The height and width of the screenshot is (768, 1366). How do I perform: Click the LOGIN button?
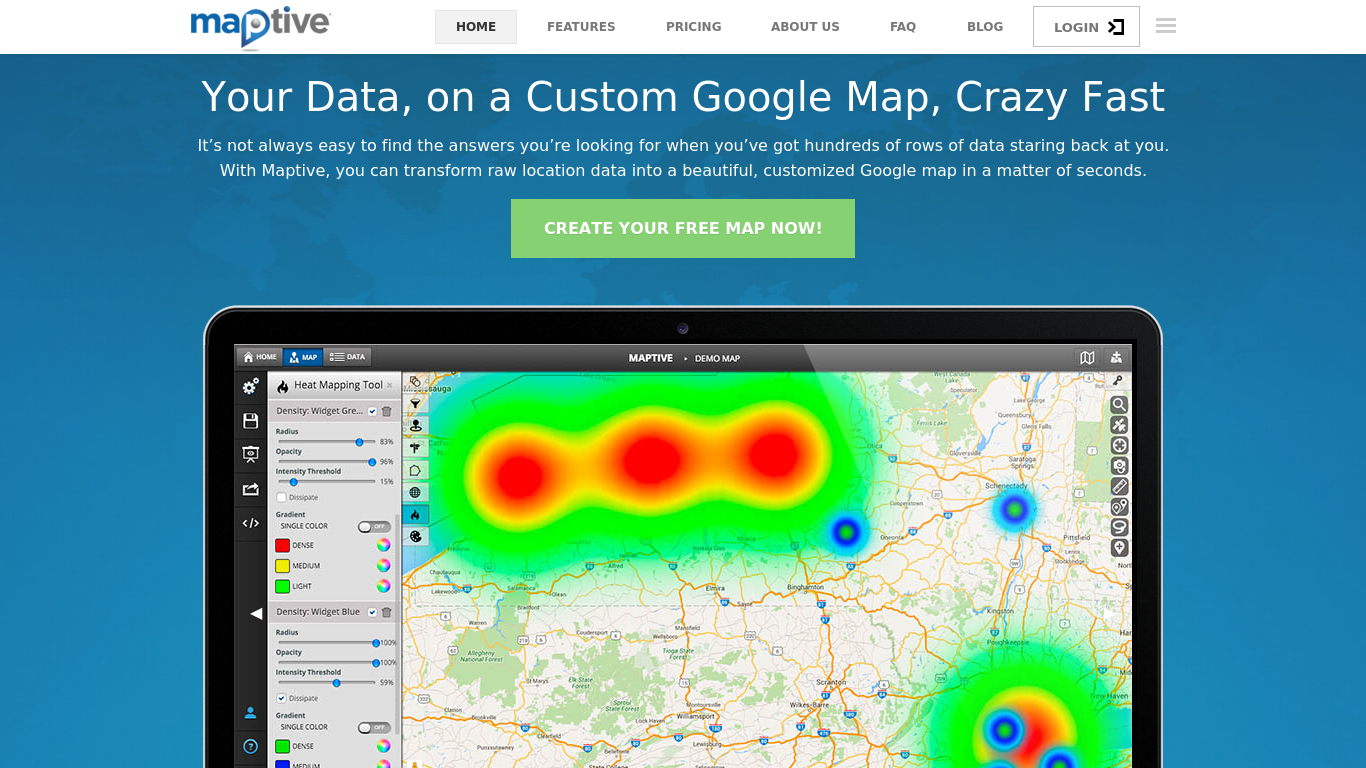pos(1086,27)
